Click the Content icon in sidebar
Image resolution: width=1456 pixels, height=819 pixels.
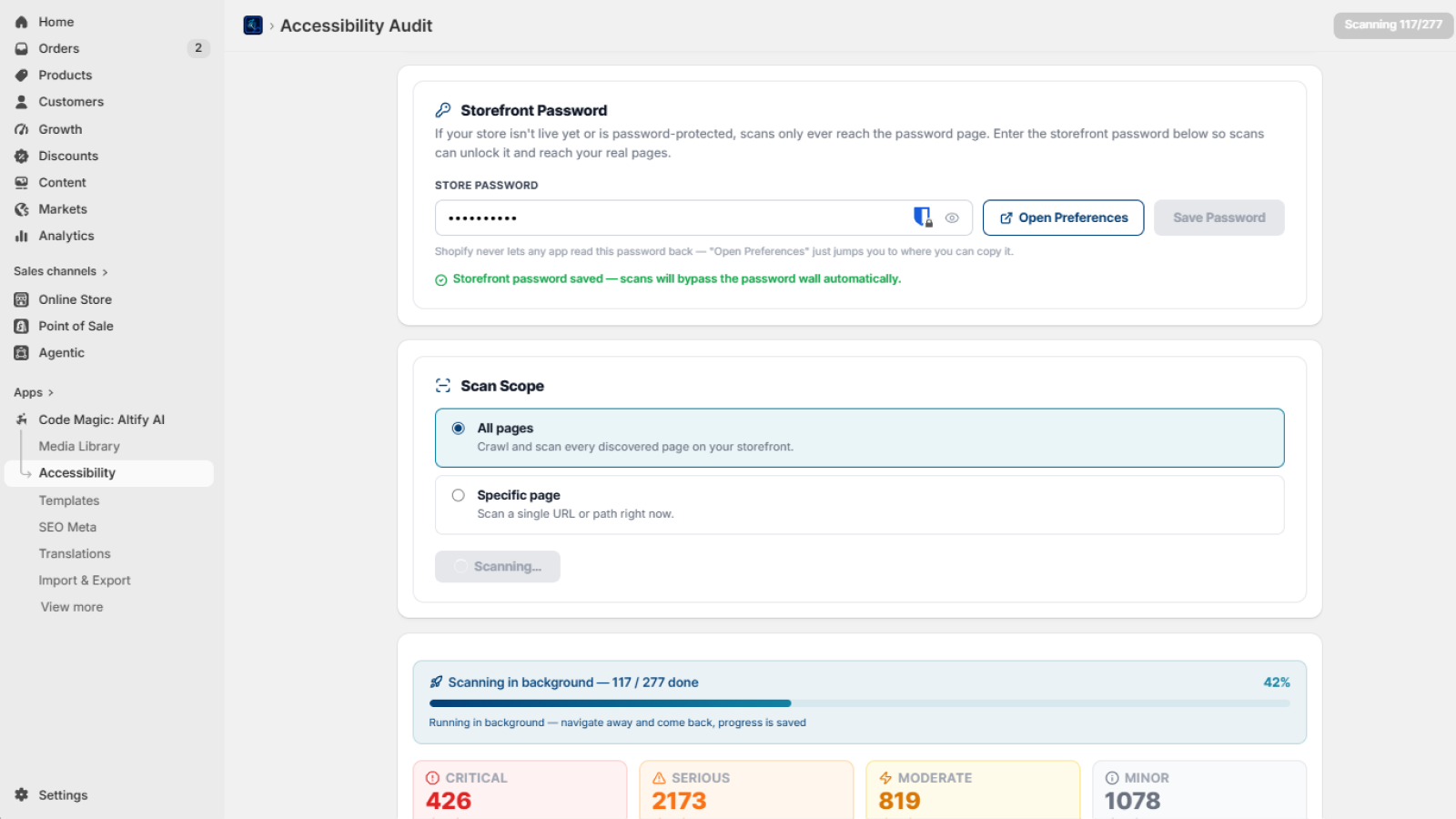[x=22, y=182]
